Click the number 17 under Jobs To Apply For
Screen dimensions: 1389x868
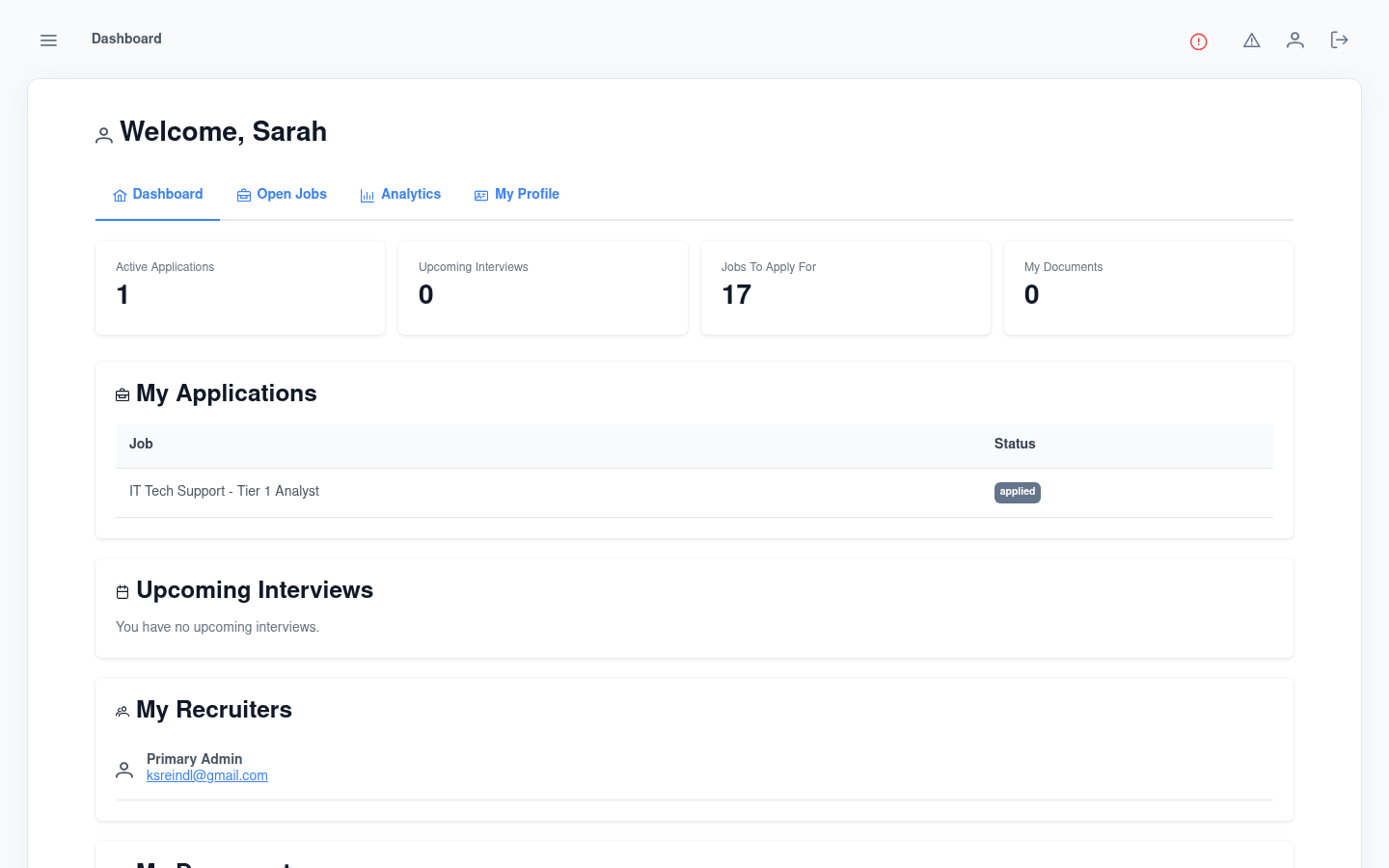737,295
